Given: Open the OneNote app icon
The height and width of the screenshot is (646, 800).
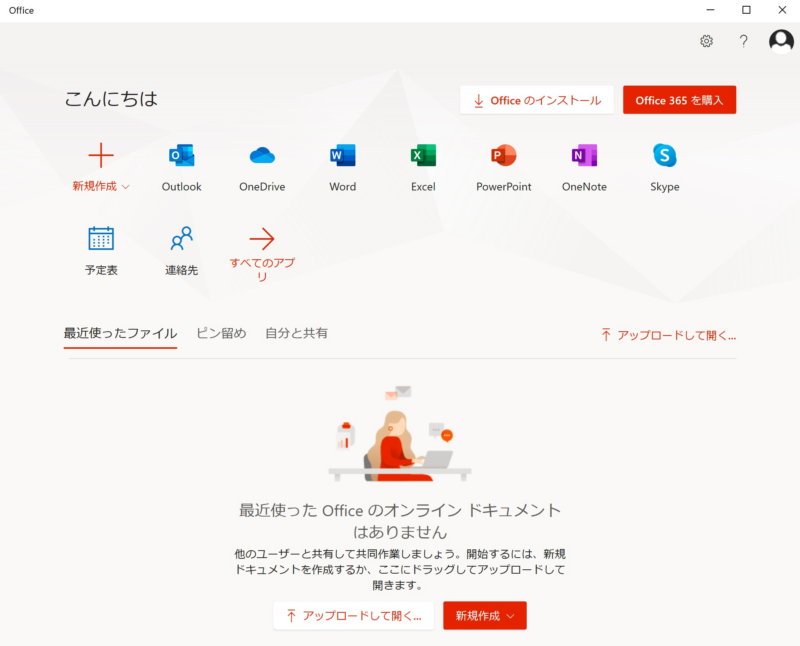Looking at the screenshot, I should tap(584, 156).
